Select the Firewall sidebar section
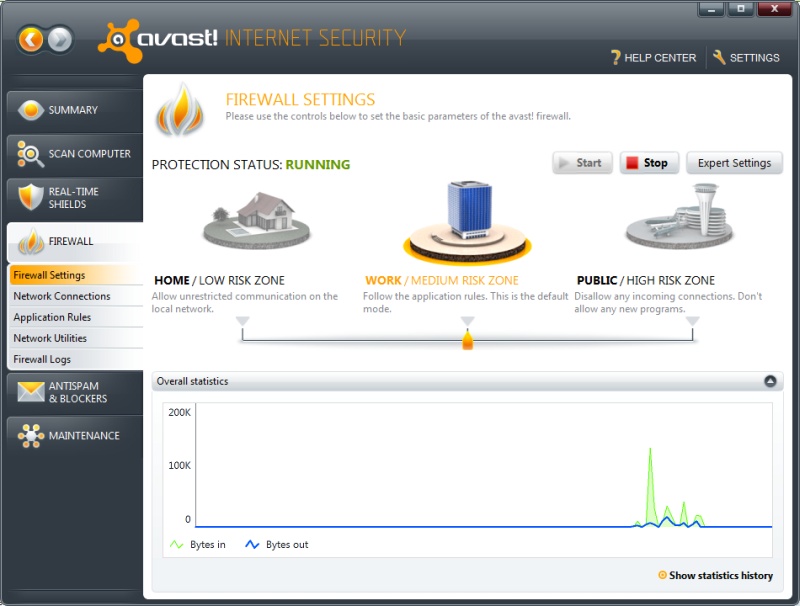Screen dimensions: 800x606 click(x=75, y=242)
